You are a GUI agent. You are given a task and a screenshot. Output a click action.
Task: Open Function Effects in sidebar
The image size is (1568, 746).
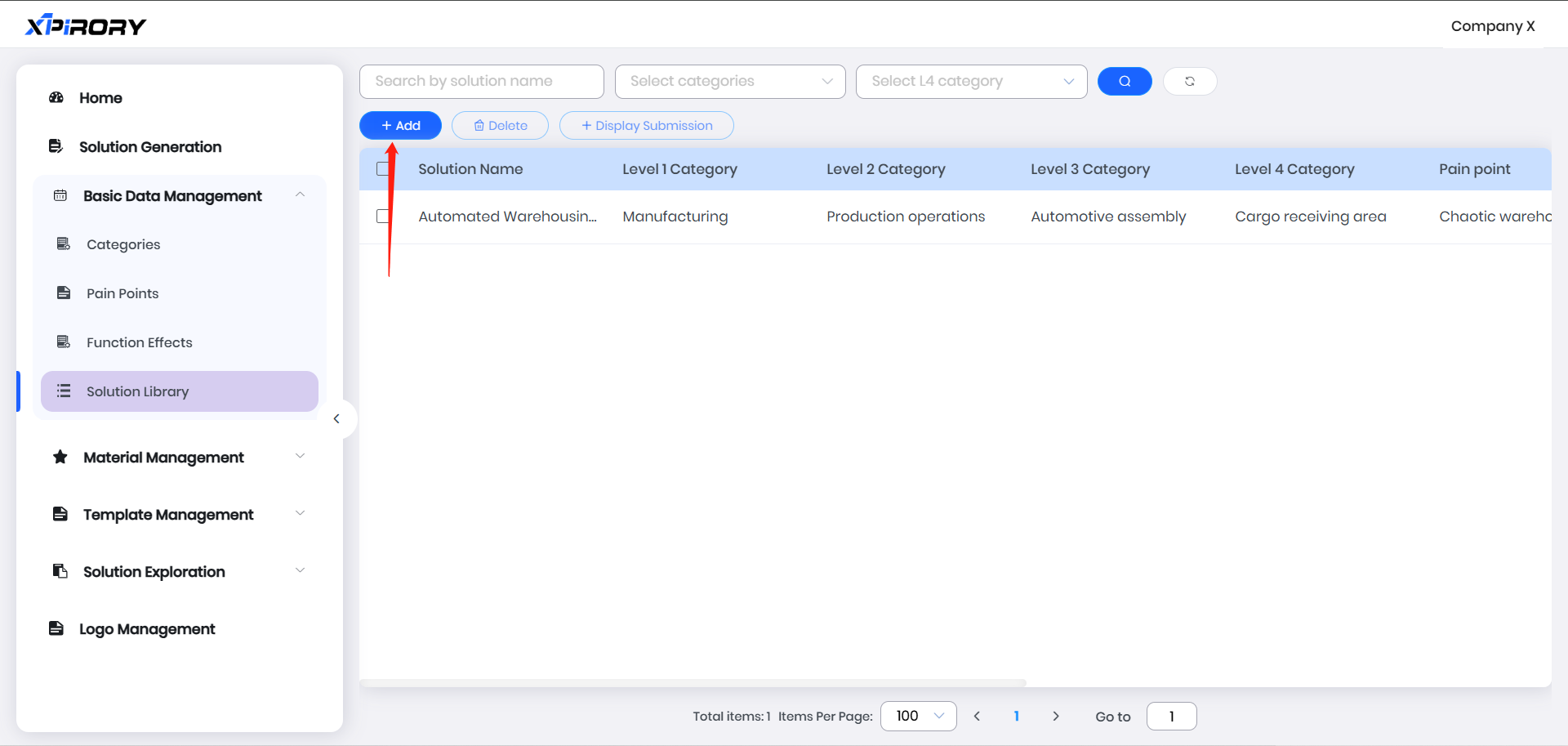(x=139, y=343)
